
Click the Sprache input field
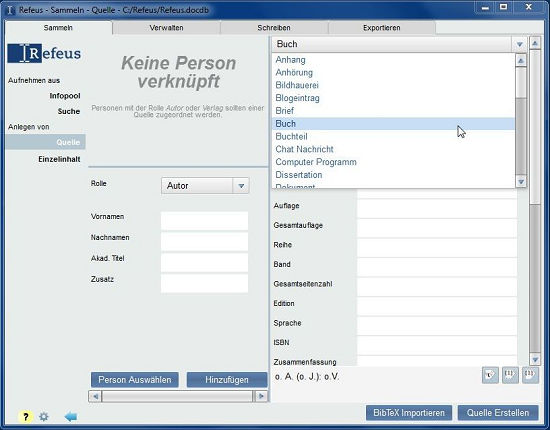pos(437,325)
